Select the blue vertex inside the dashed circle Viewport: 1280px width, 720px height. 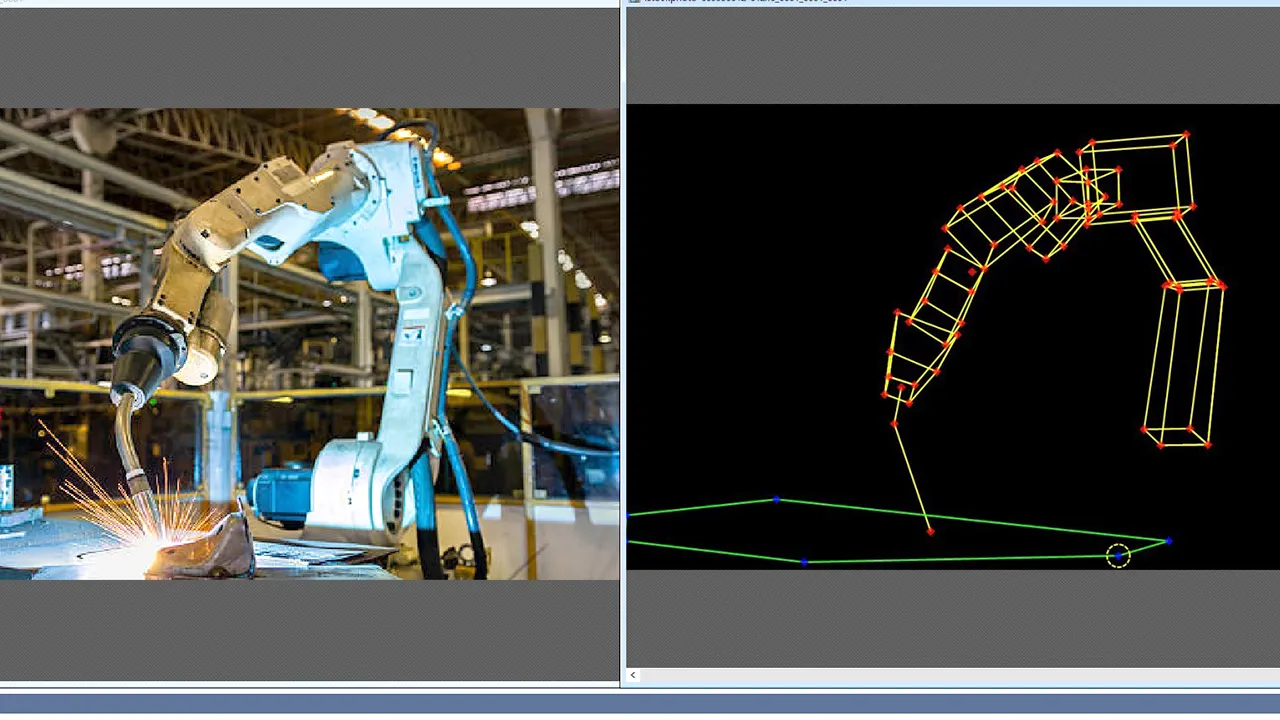coord(1118,556)
